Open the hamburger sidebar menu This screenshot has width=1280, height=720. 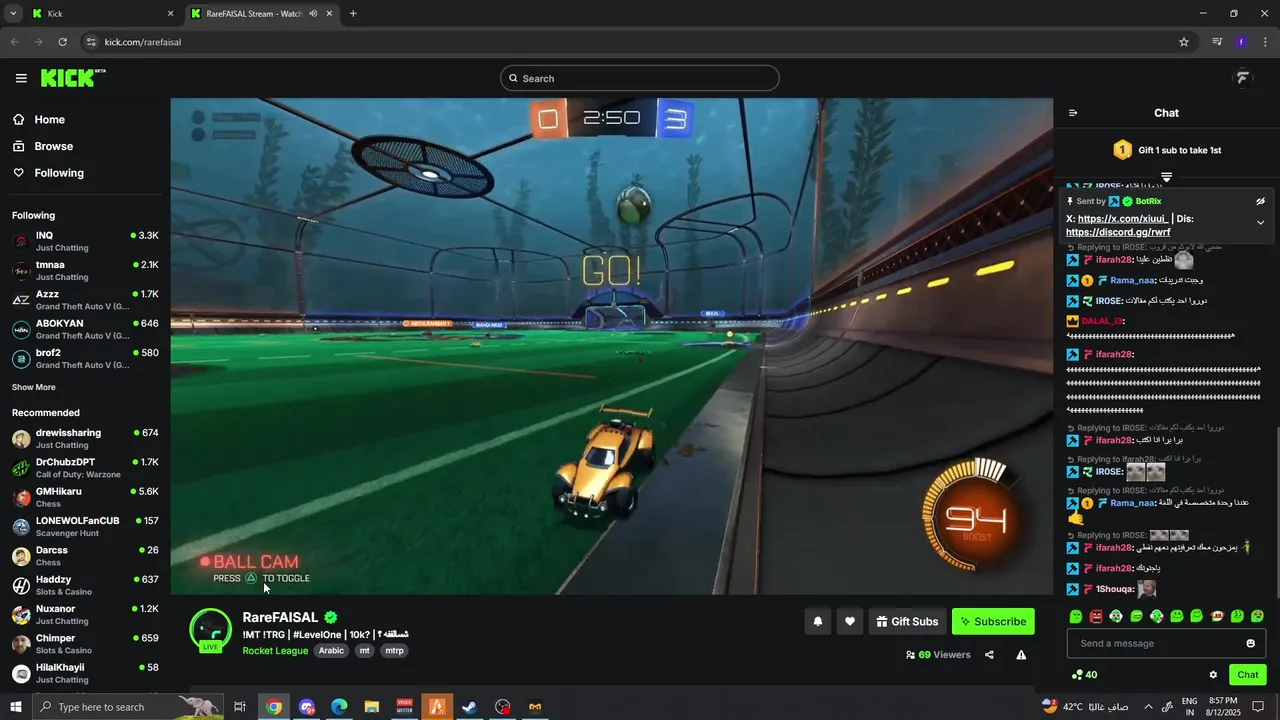pos(21,78)
